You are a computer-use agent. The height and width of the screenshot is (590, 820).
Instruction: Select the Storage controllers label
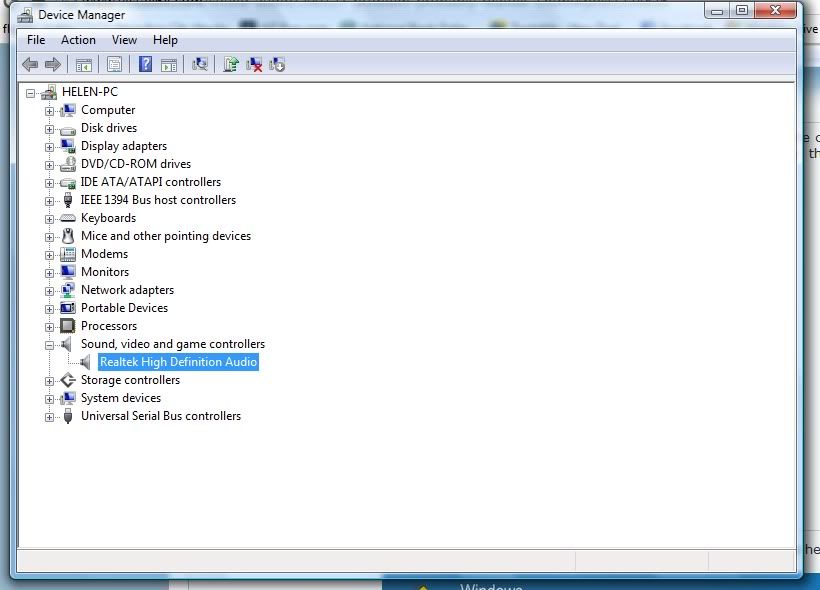click(x=130, y=380)
